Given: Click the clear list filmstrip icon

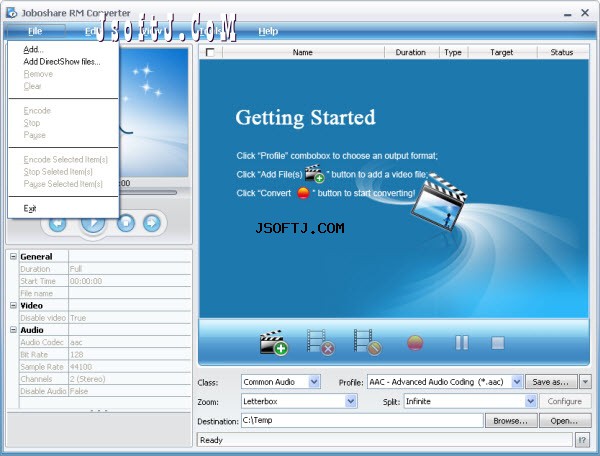Looking at the screenshot, I should coord(367,342).
